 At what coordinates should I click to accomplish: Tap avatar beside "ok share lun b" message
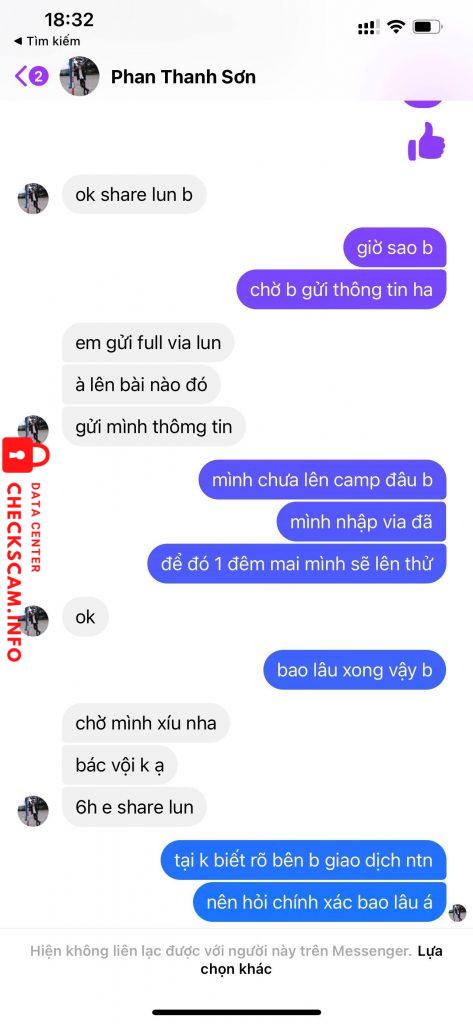point(33,199)
